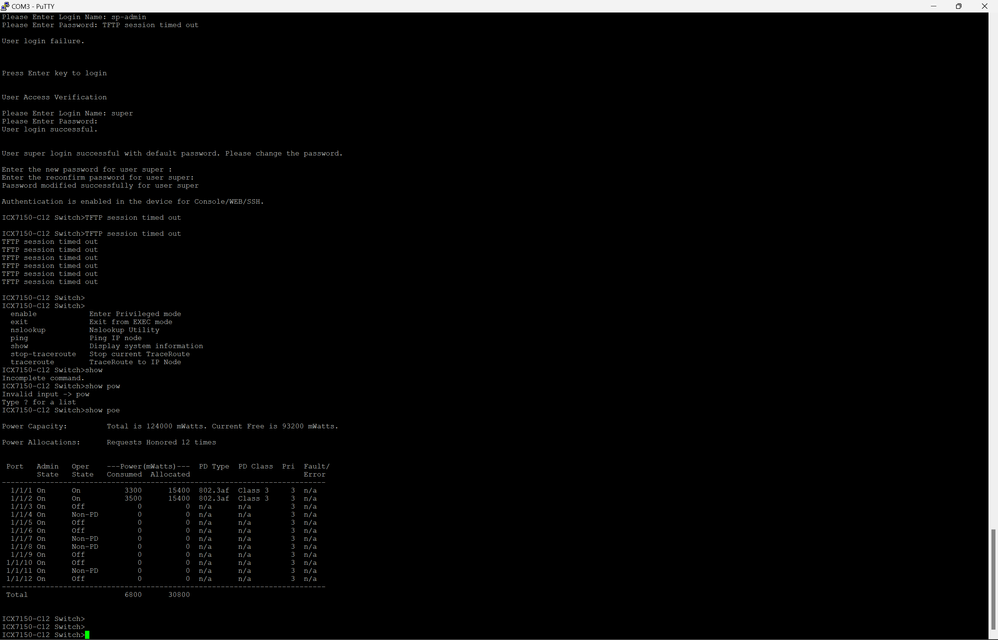The image size is (998, 640).
Task: Click the 'enable' entry in the help list
Action: click(x=24, y=314)
